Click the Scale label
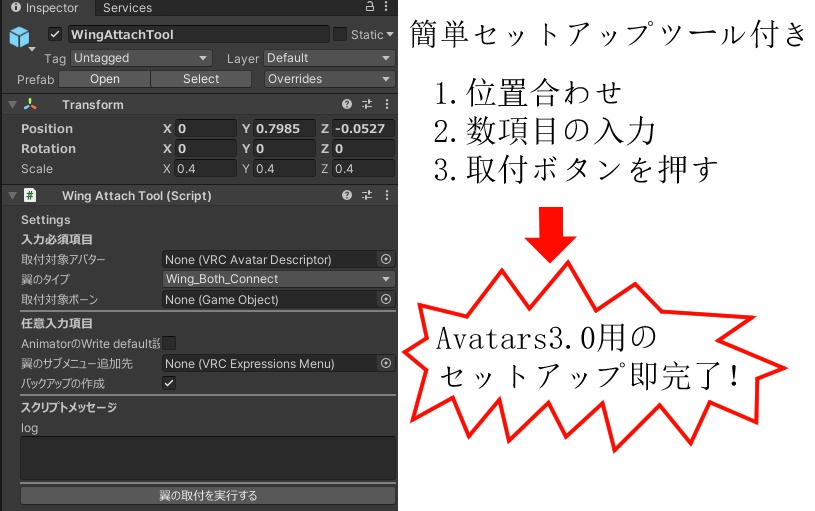This screenshot has width=815, height=511. click(x=36, y=168)
